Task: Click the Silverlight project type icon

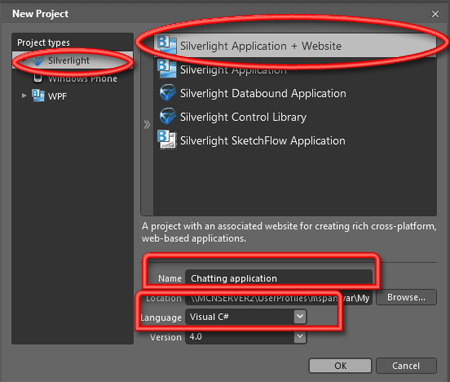Action: pyautogui.click(x=38, y=61)
